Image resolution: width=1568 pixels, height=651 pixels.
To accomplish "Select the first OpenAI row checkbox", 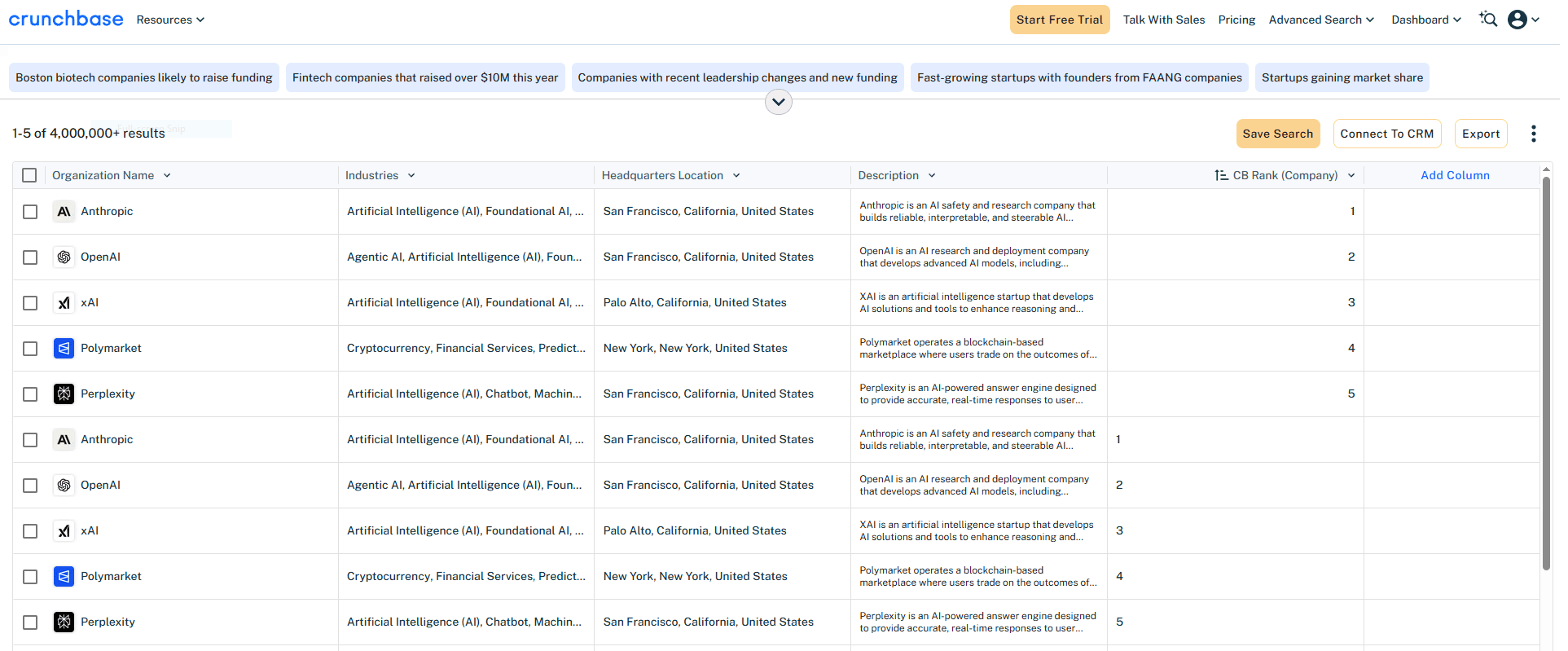I will (x=30, y=257).
